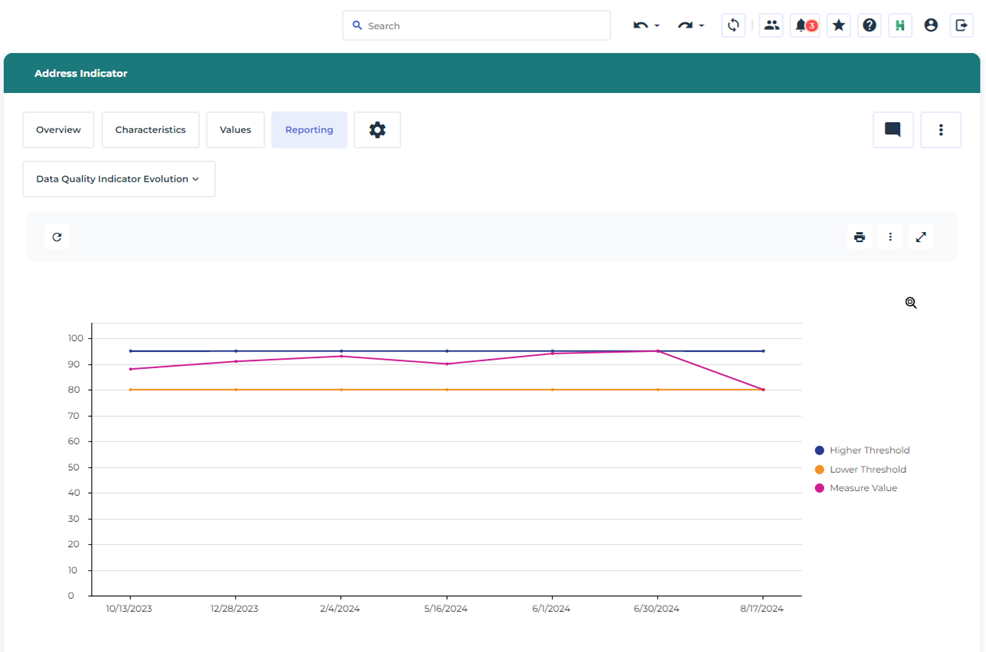This screenshot has height=652, width=986.
Task: Click the logout icon
Action: tap(962, 26)
